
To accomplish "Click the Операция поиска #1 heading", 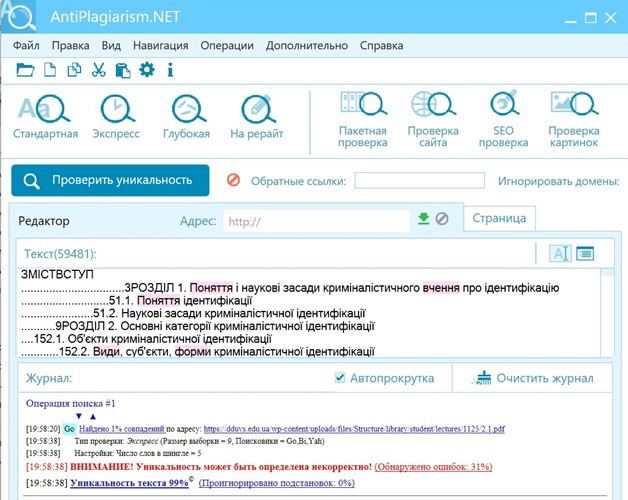I will tap(70, 403).
